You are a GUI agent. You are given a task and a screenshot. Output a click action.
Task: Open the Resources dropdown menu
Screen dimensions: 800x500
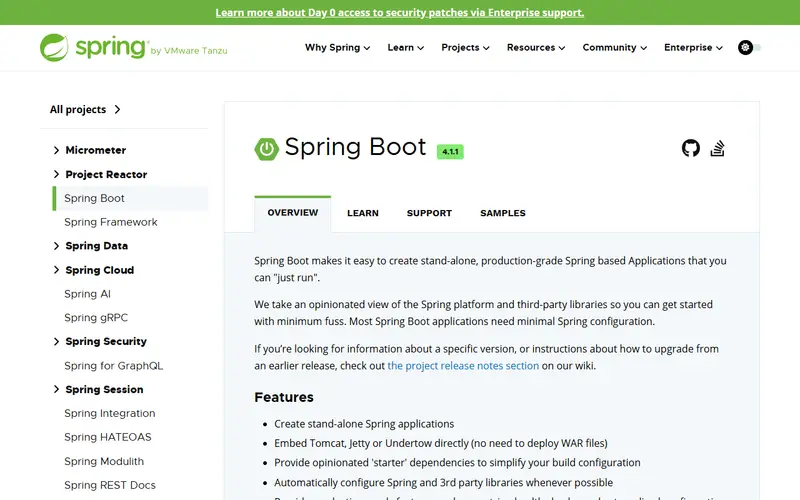click(536, 47)
